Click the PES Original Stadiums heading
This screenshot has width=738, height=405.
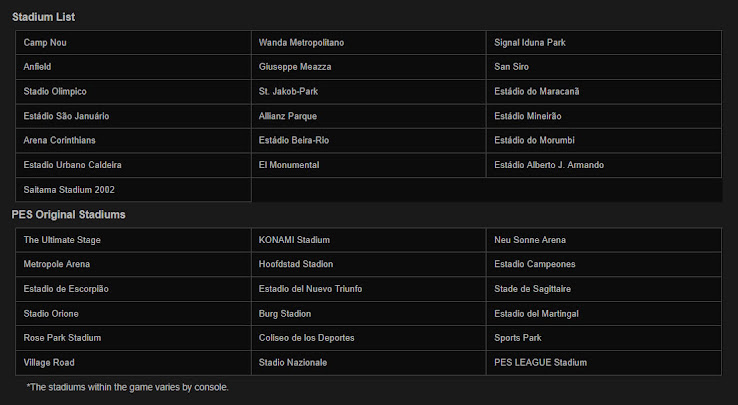(68, 215)
